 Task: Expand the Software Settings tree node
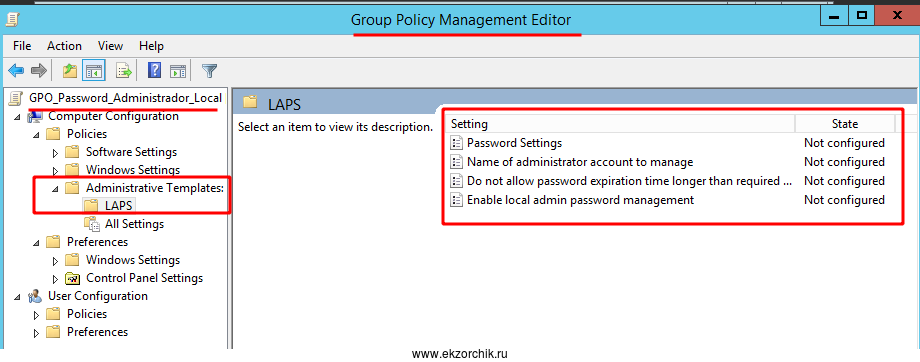coord(56,153)
